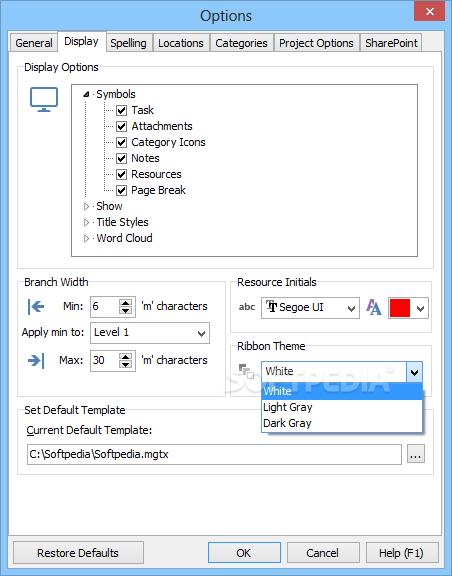Toggle the Attachments checkbox
Viewport: 452px width, 576px height.
[122, 126]
